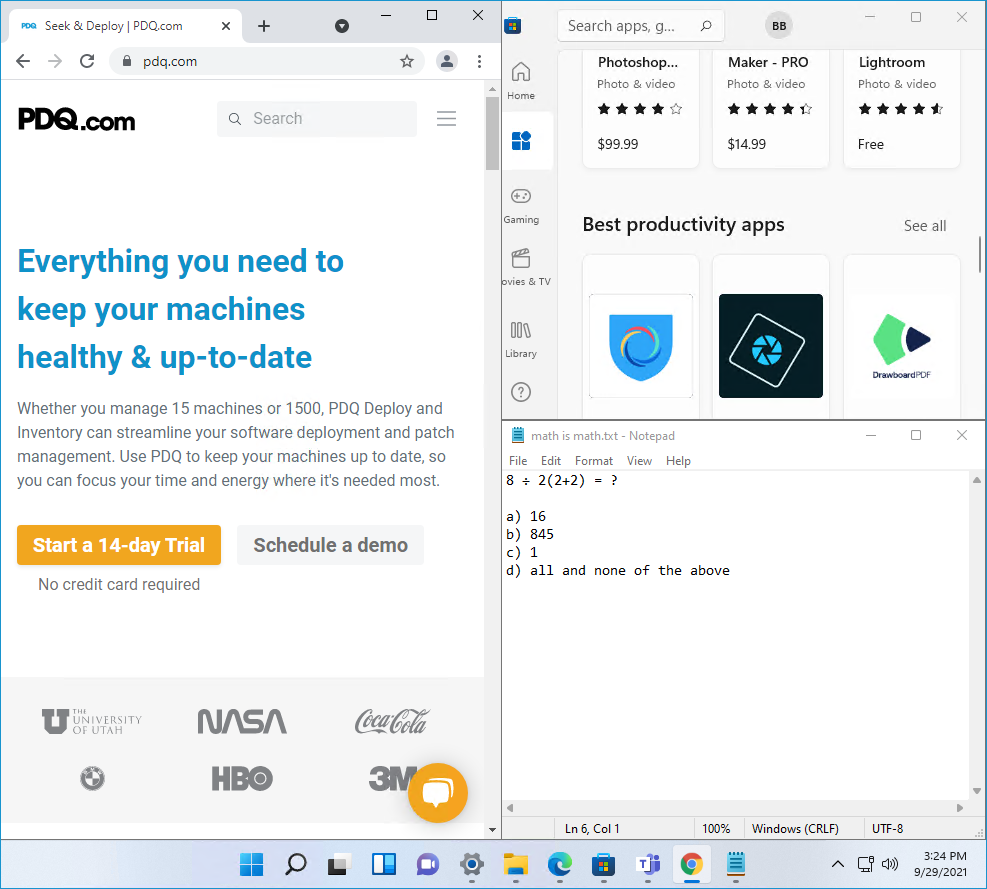This screenshot has width=987, height=889.
Task: Open Windows Start button
Action: tap(252, 864)
